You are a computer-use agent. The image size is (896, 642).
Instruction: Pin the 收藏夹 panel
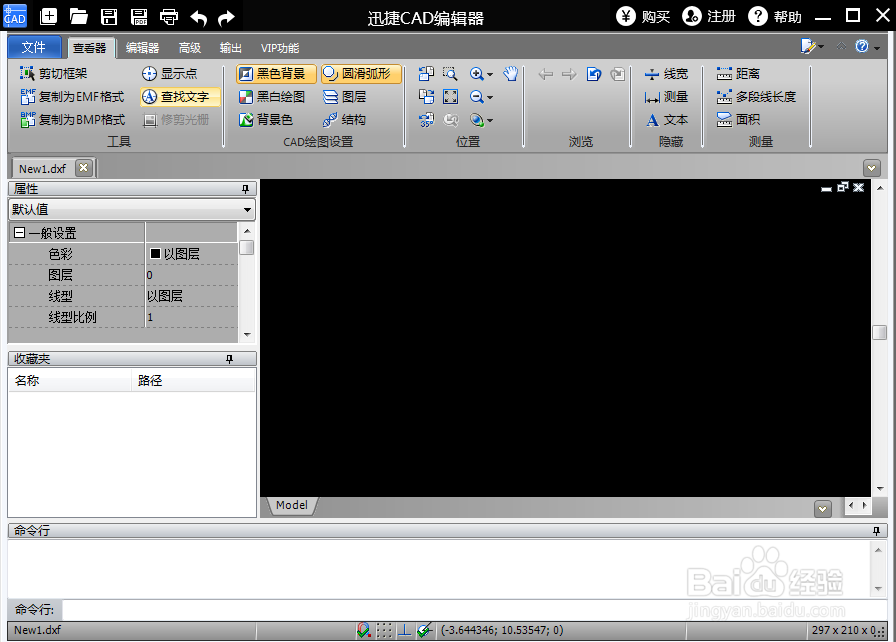[229, 359]
